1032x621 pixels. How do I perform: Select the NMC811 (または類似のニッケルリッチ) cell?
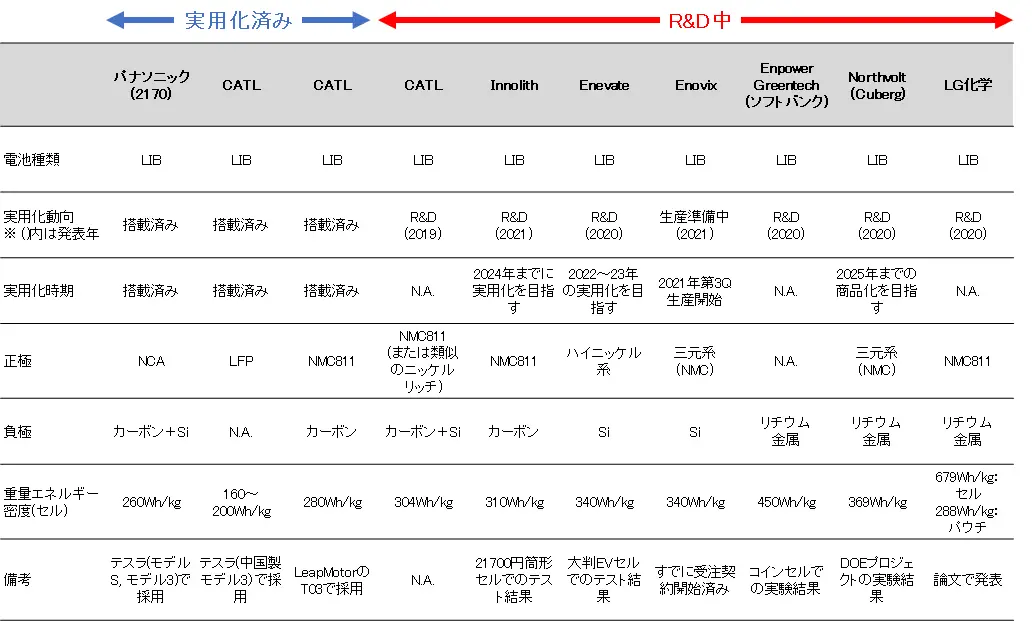pyautogui.click(x=423, y=361)
